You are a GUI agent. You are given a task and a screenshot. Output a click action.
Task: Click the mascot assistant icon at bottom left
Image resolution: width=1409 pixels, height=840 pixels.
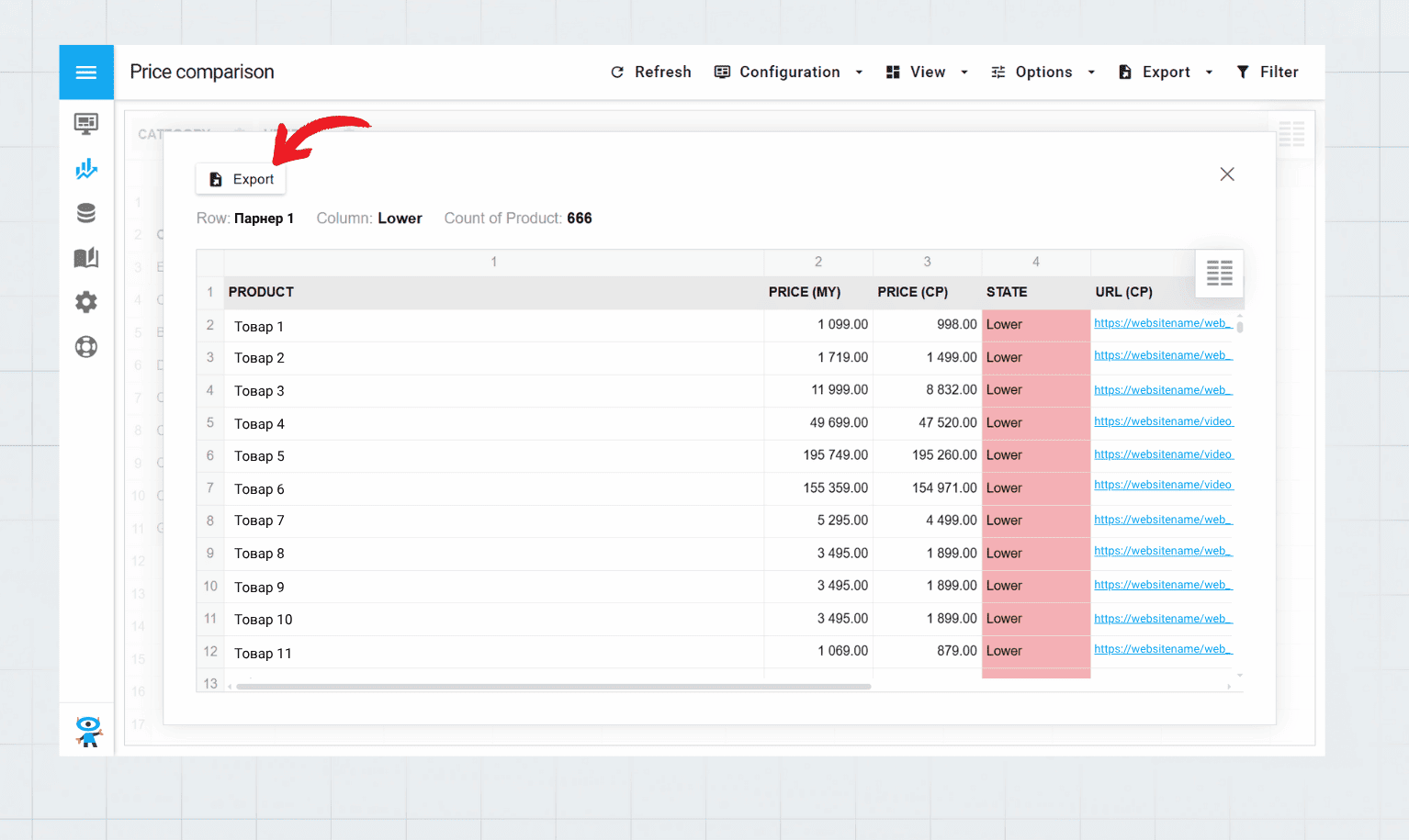coord(85,730)
